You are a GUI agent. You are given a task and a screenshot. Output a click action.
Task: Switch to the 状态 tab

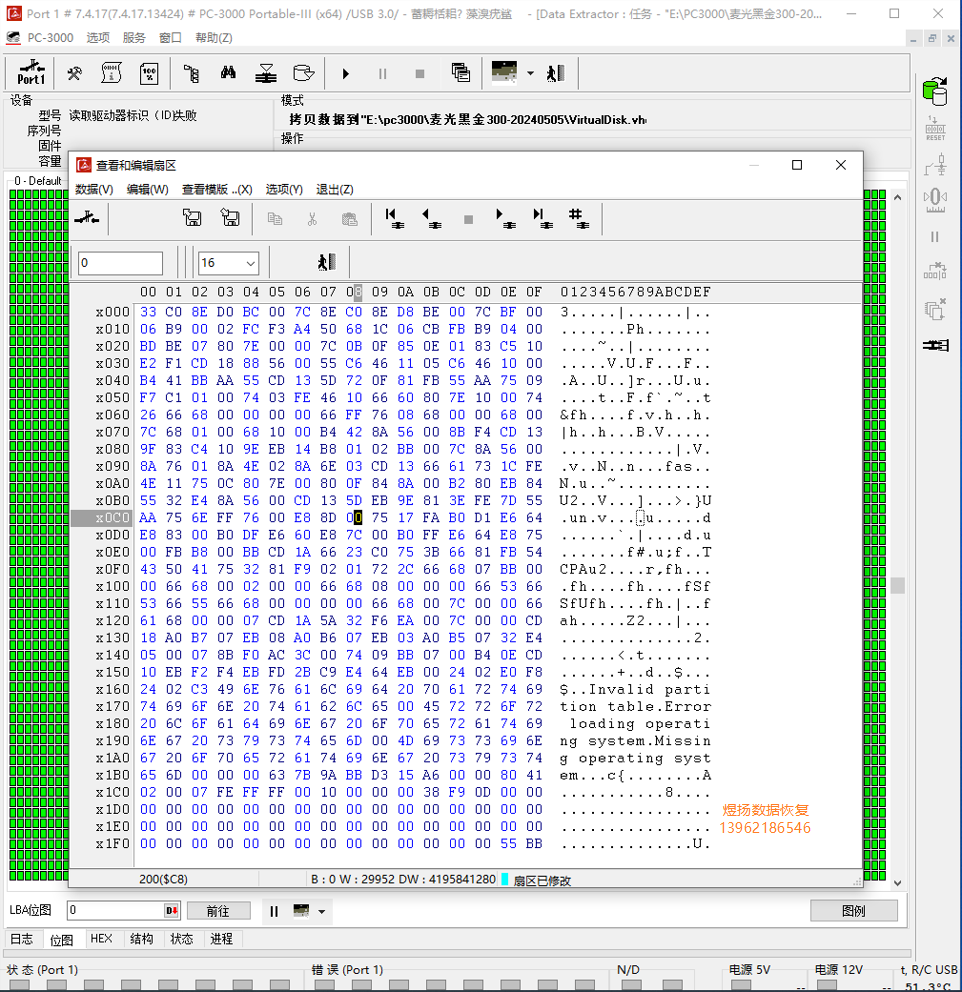(x=182, y=939)
